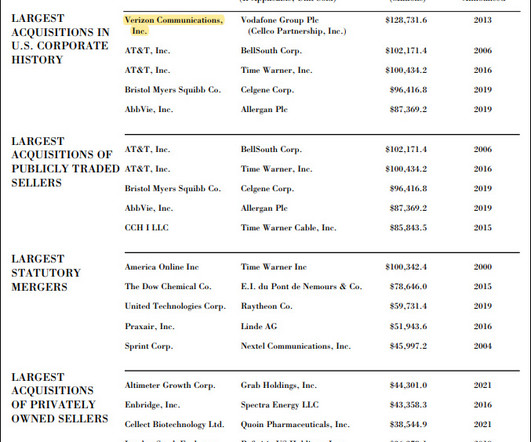Image resolution: width=531 pixels, height=442 pixels.
Task: Click 'America Online Inc' buyer name
Action: pos(162,267)
